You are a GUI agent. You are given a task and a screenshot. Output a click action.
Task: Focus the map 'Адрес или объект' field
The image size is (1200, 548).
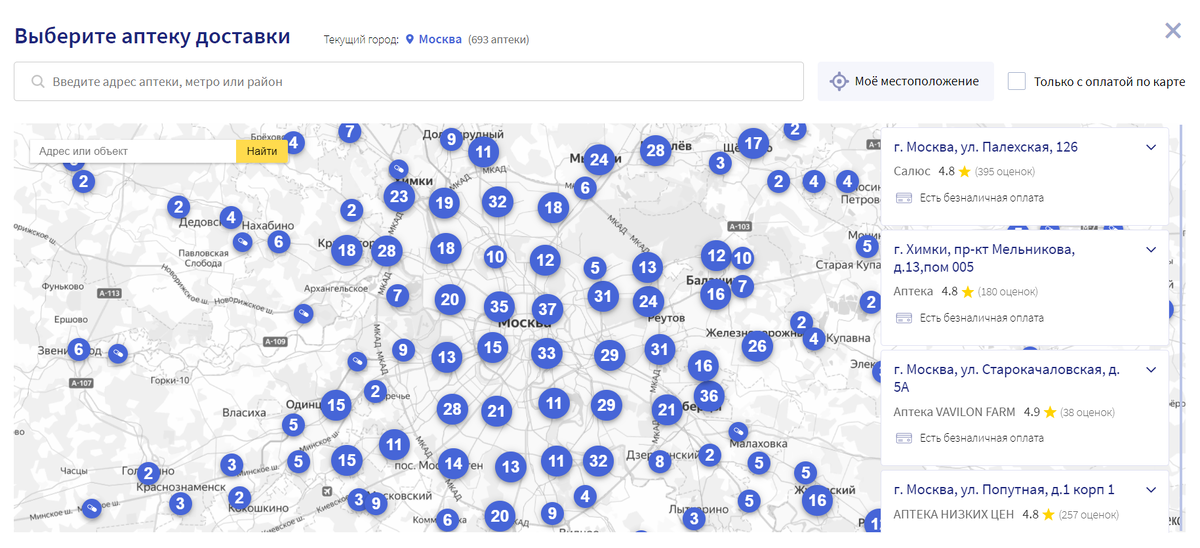pyautogui.click(x=133, y=151)
